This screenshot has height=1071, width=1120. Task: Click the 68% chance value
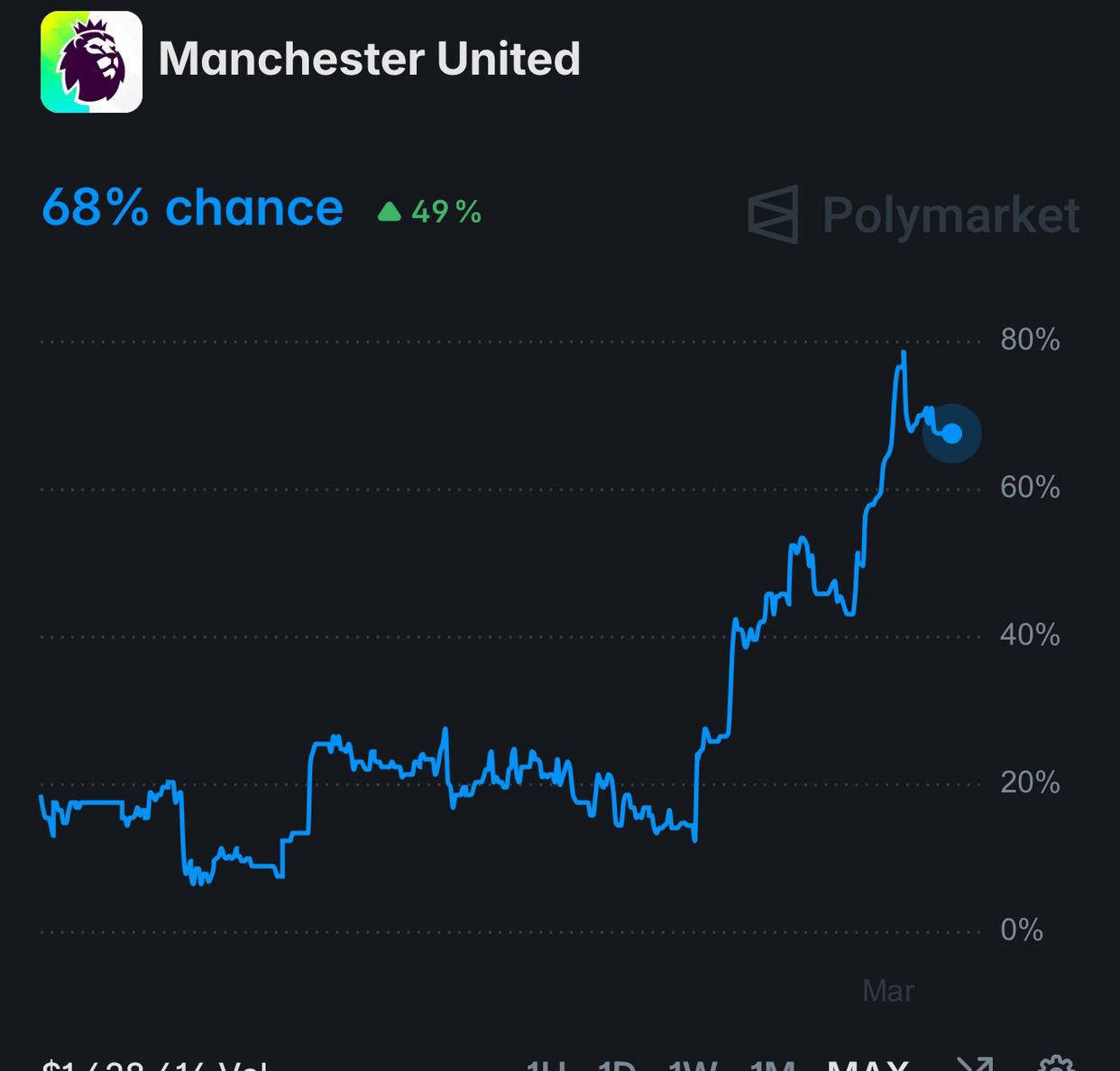point(192,208)
